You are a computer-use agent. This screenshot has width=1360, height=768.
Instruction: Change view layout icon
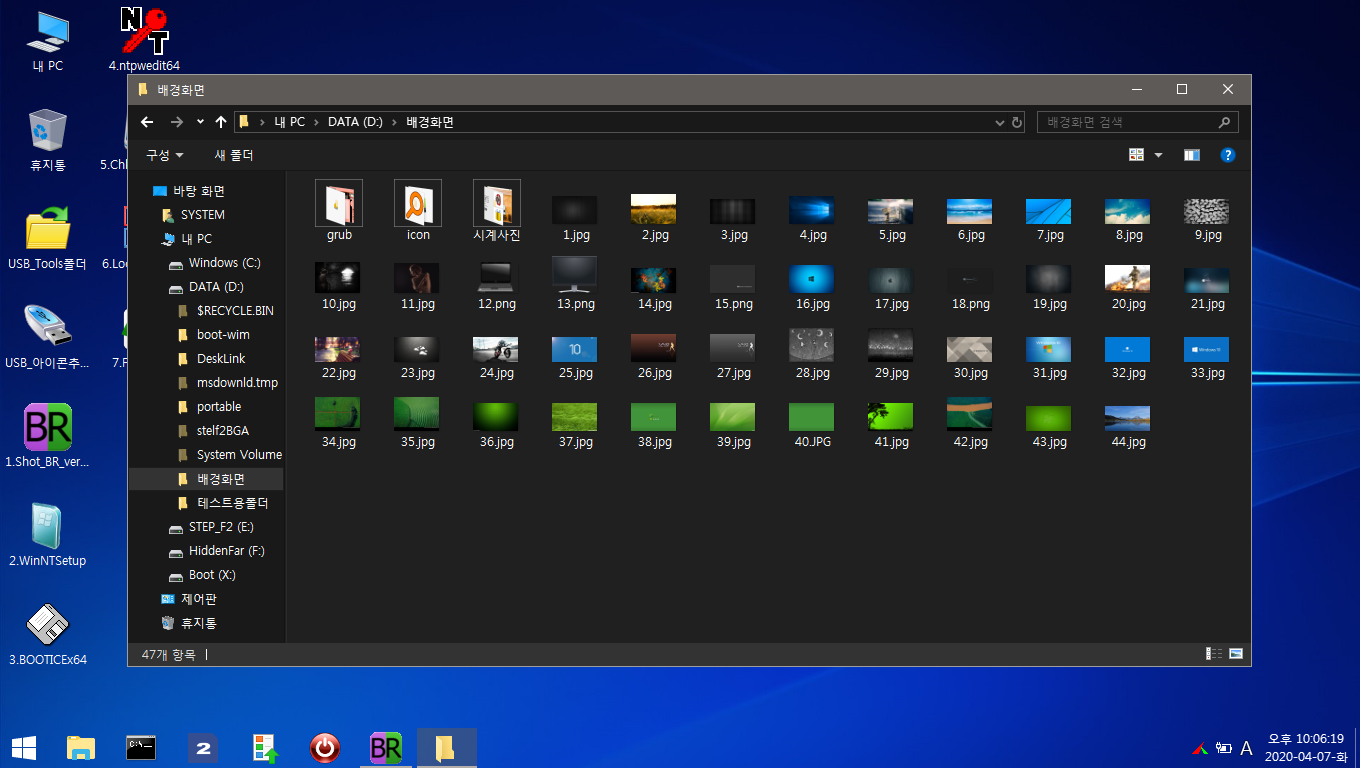point(1136,155)
